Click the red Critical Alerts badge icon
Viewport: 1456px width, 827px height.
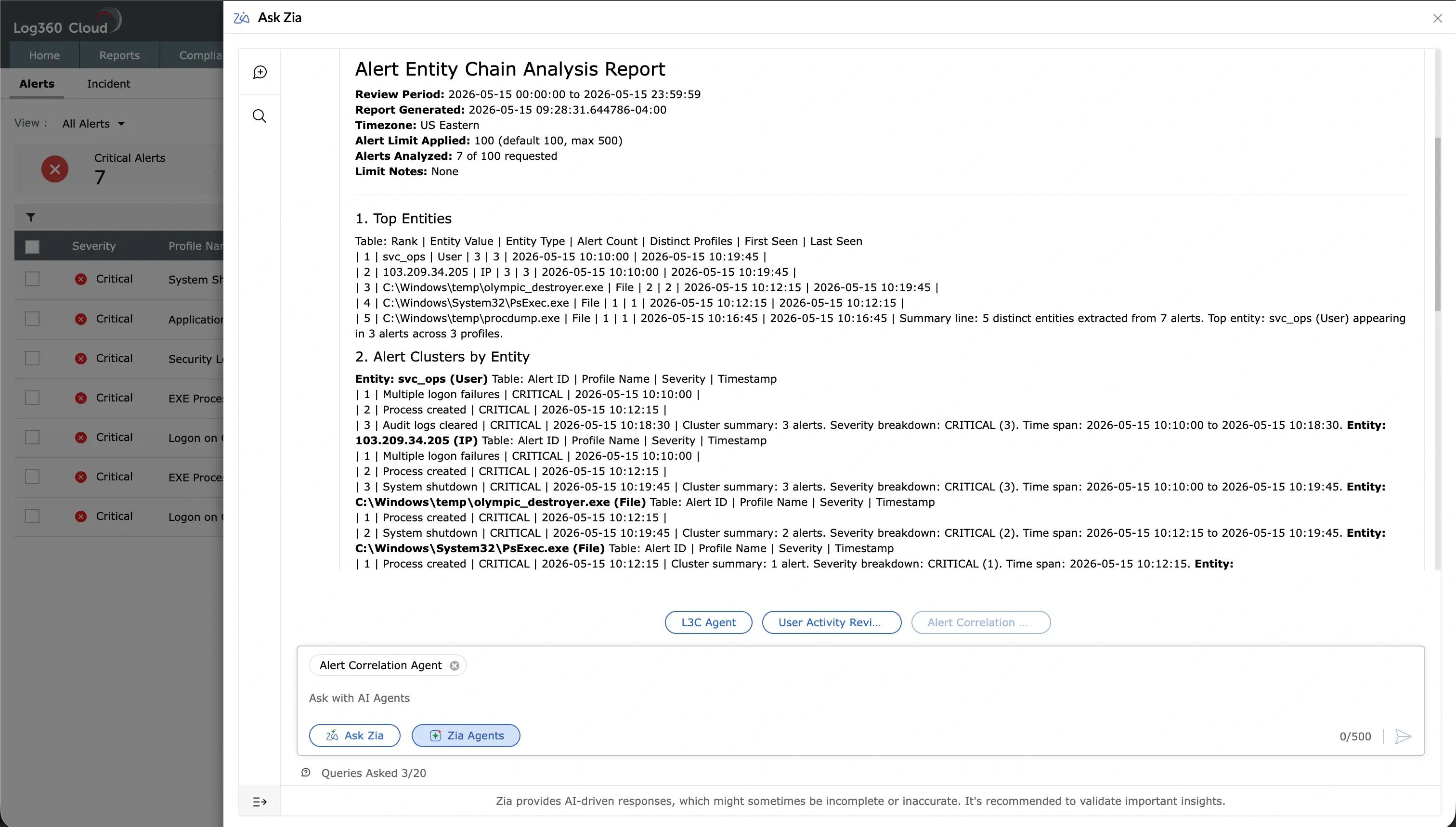coord(54,168)
